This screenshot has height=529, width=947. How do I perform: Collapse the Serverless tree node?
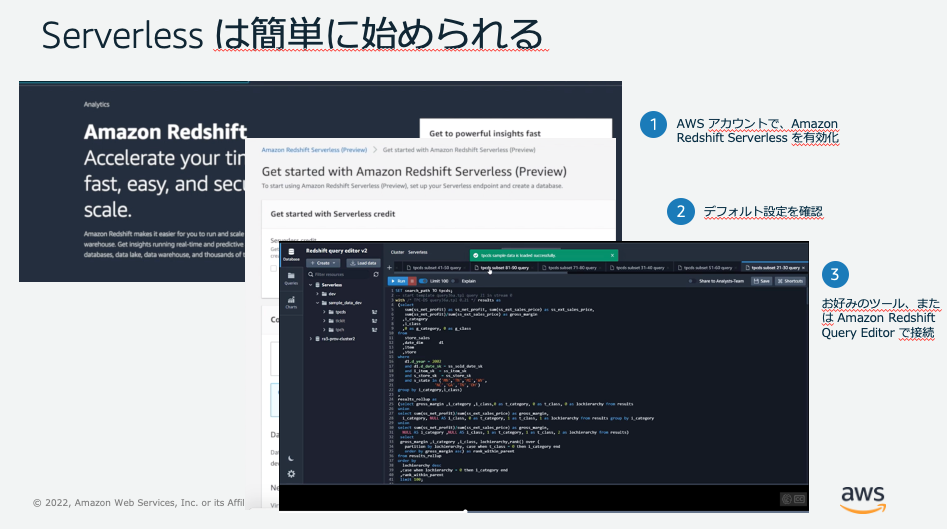(x=310, y=284)
